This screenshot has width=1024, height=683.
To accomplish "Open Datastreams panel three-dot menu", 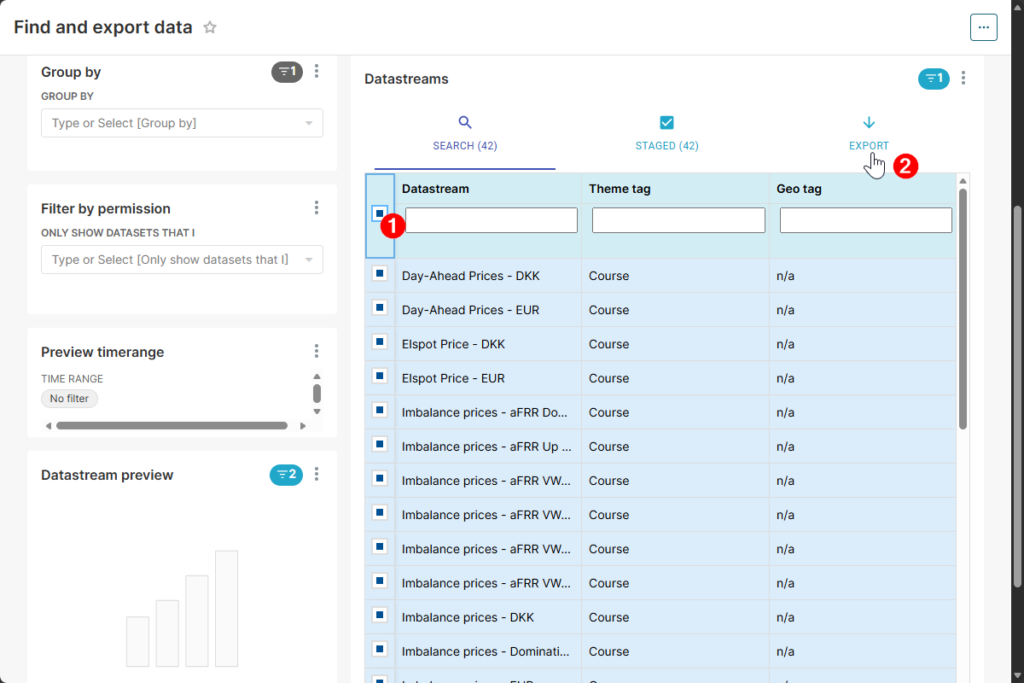I will (963, 78).
